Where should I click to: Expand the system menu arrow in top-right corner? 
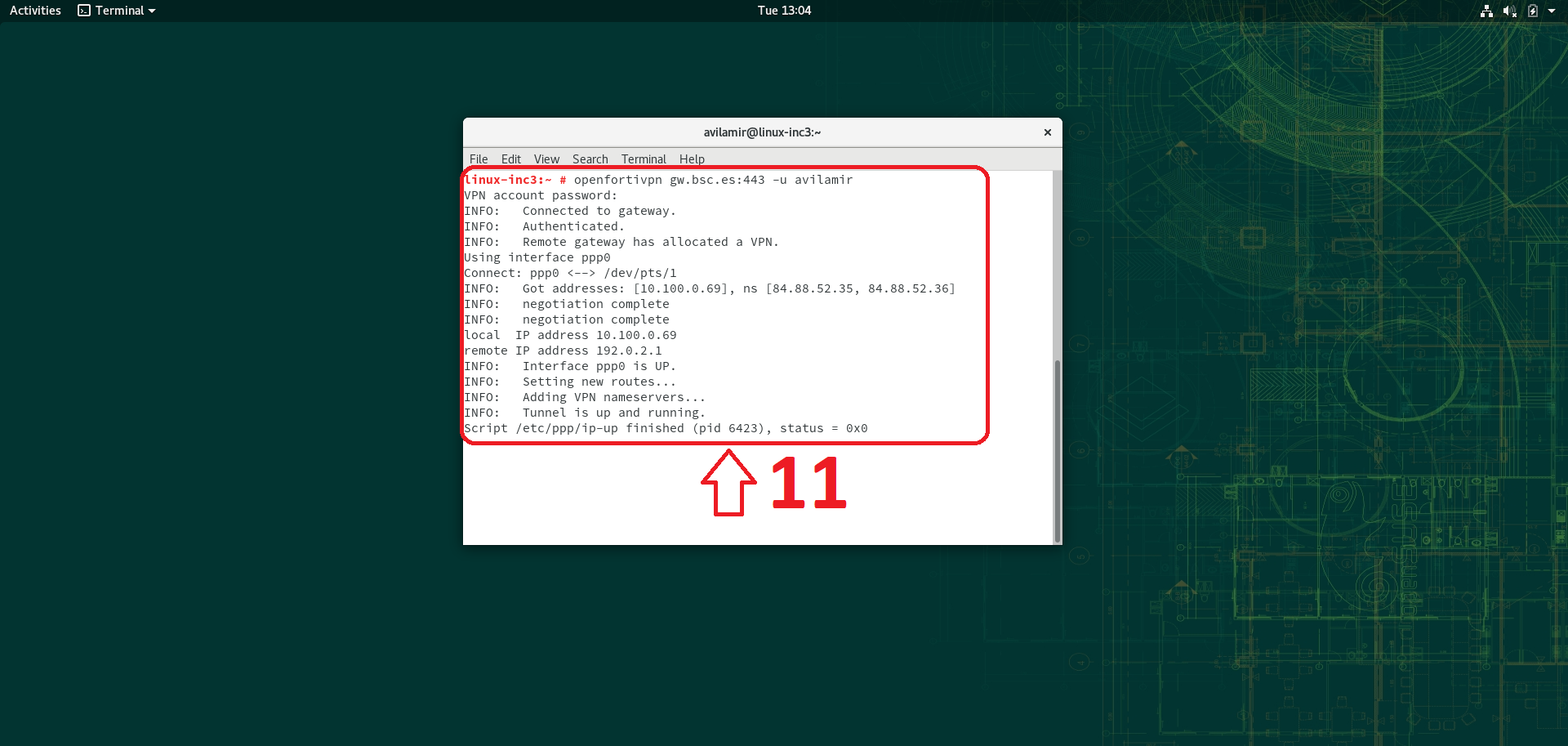pos(1552,11)
